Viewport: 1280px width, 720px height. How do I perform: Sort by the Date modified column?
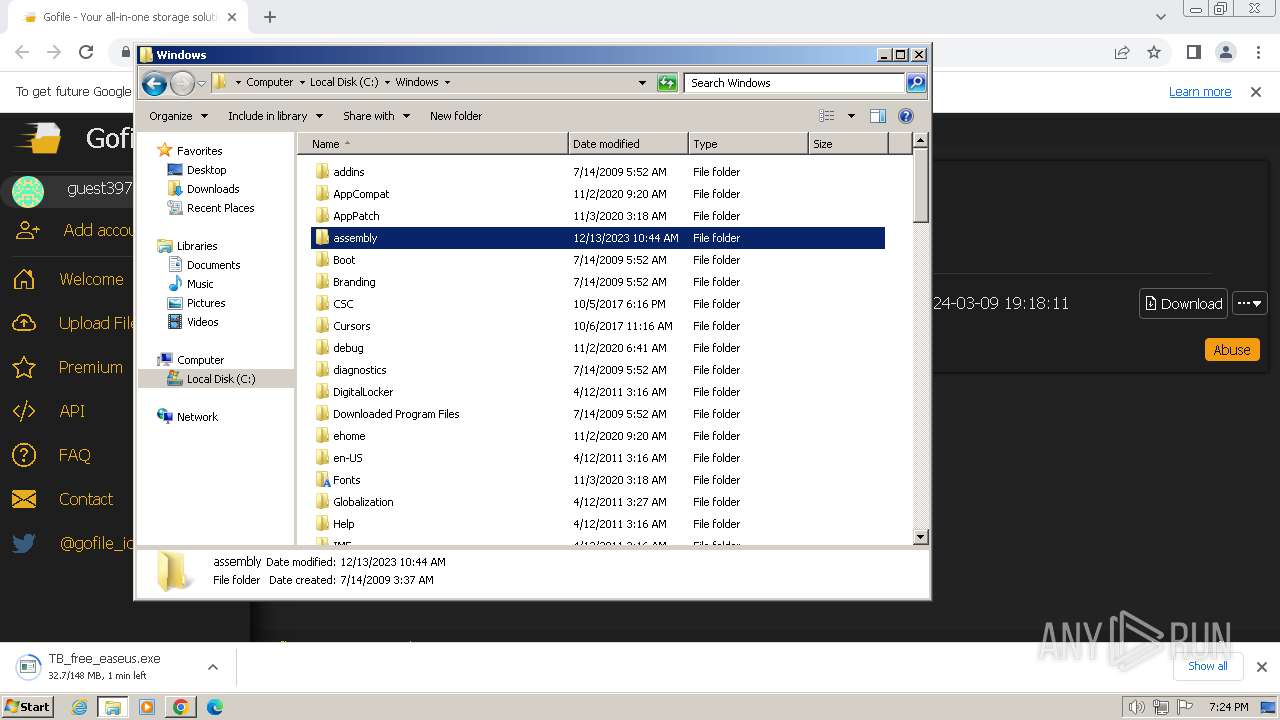point(628,144)
